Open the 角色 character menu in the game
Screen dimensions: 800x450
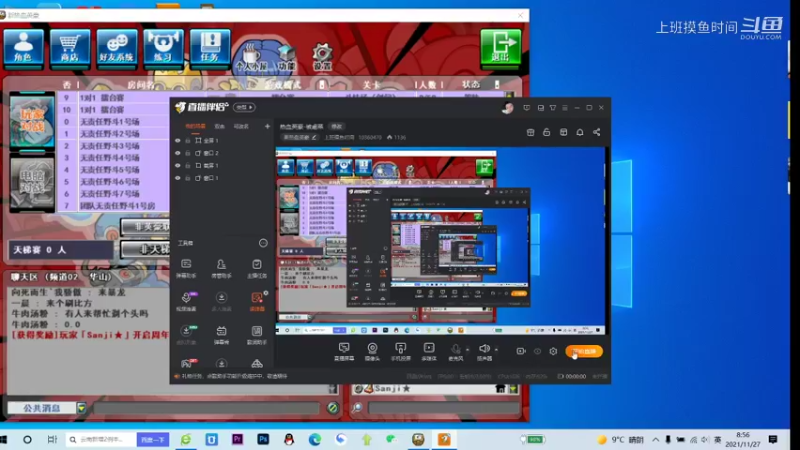click(x=23, y=47)
